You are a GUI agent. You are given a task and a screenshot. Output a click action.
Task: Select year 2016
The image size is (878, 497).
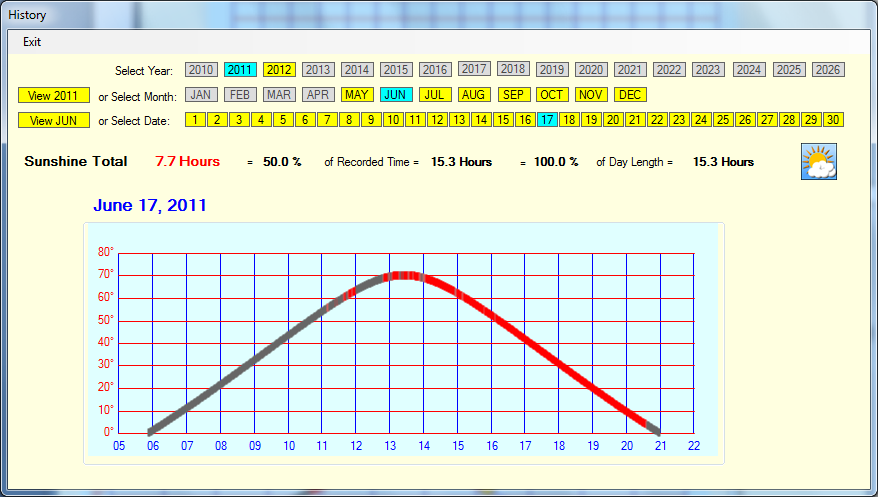click(435, 69)
